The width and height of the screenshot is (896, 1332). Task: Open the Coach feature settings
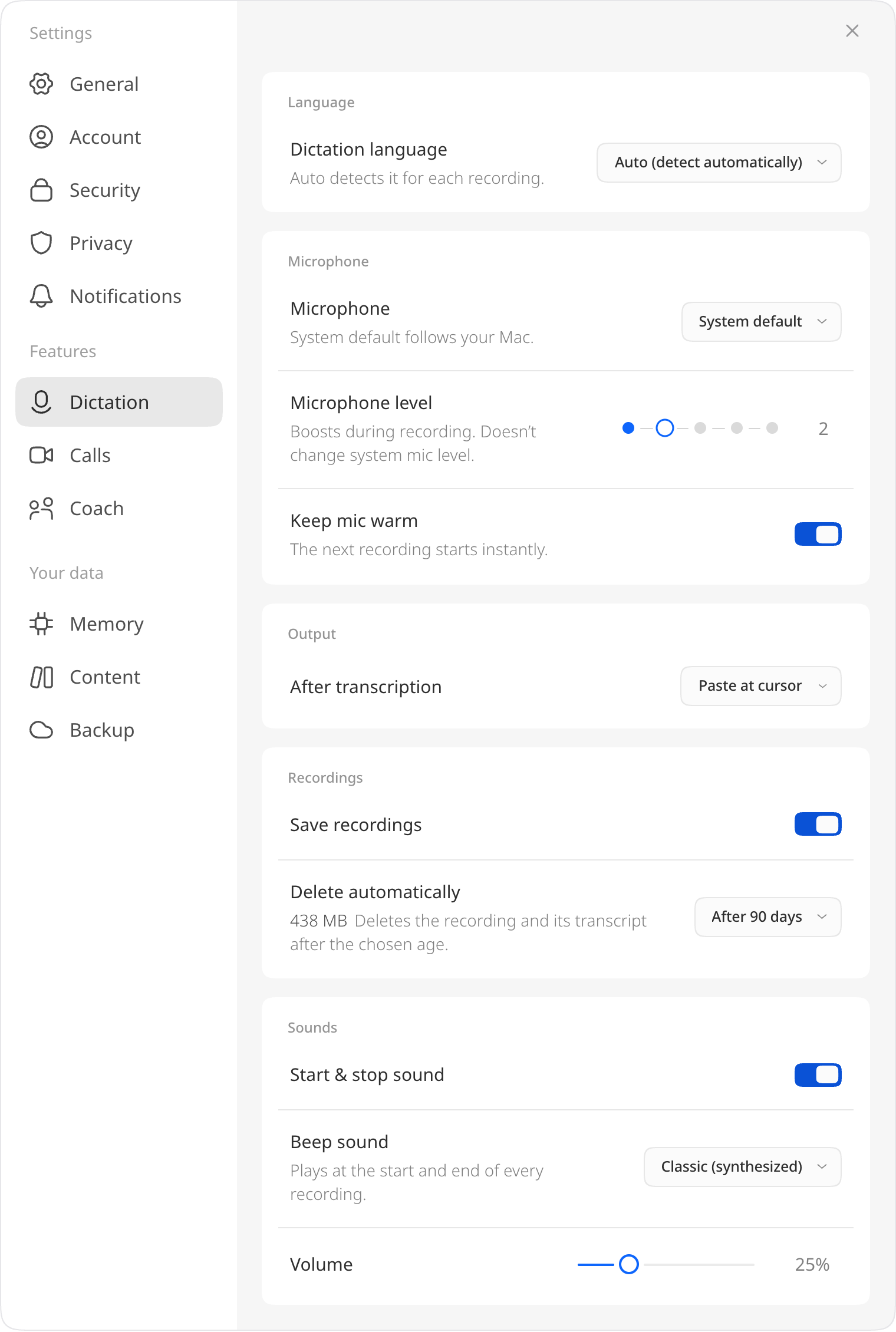(x=119, y=509)
